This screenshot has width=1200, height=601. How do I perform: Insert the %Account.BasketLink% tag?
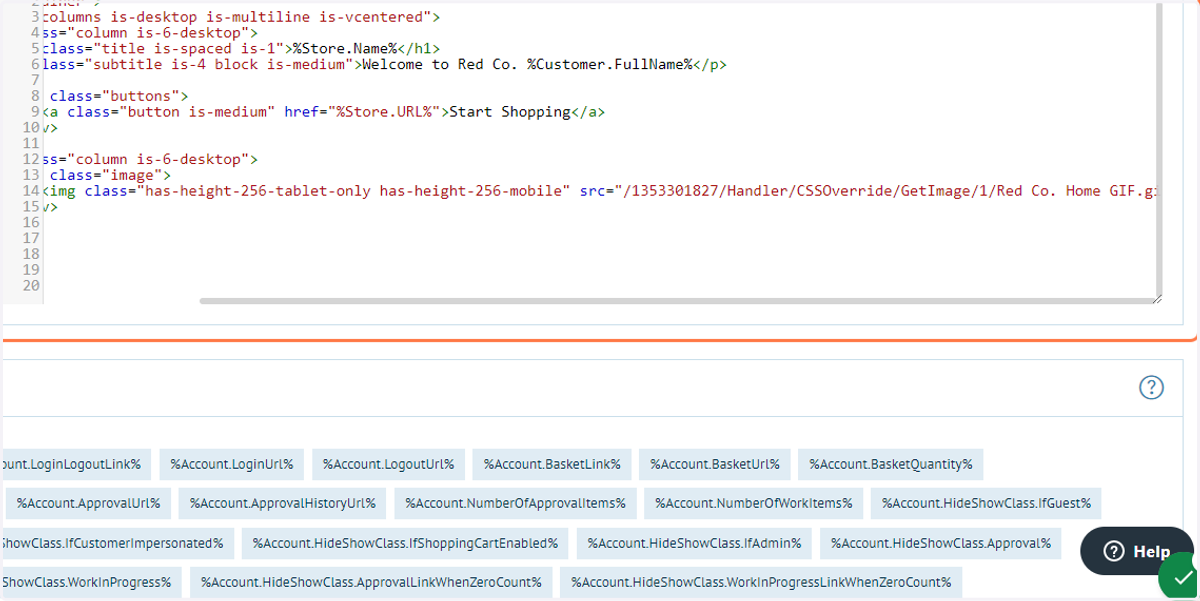point(552,464)
